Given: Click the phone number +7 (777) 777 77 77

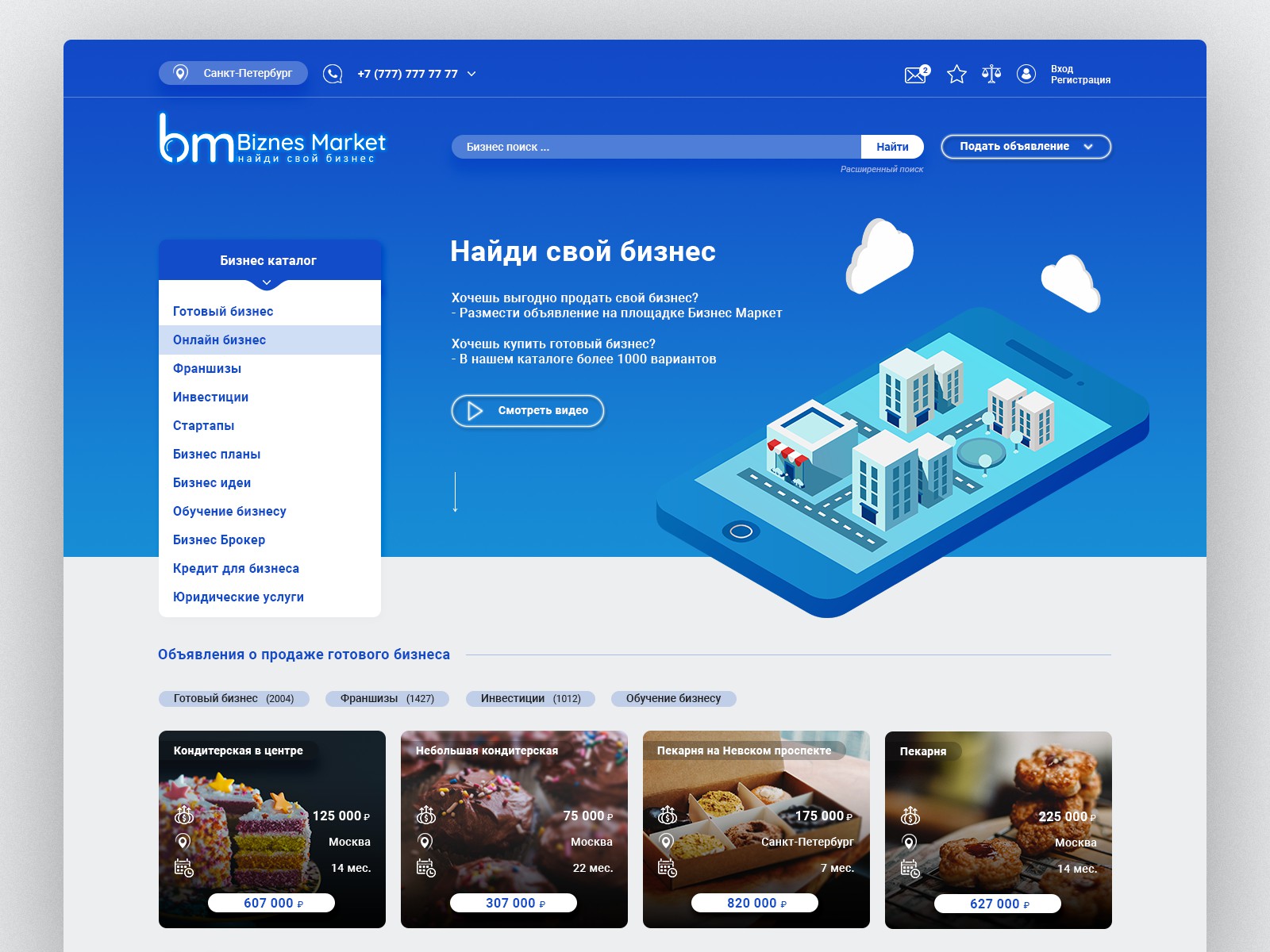Looking at the screenshot, I should click(407, 74).
